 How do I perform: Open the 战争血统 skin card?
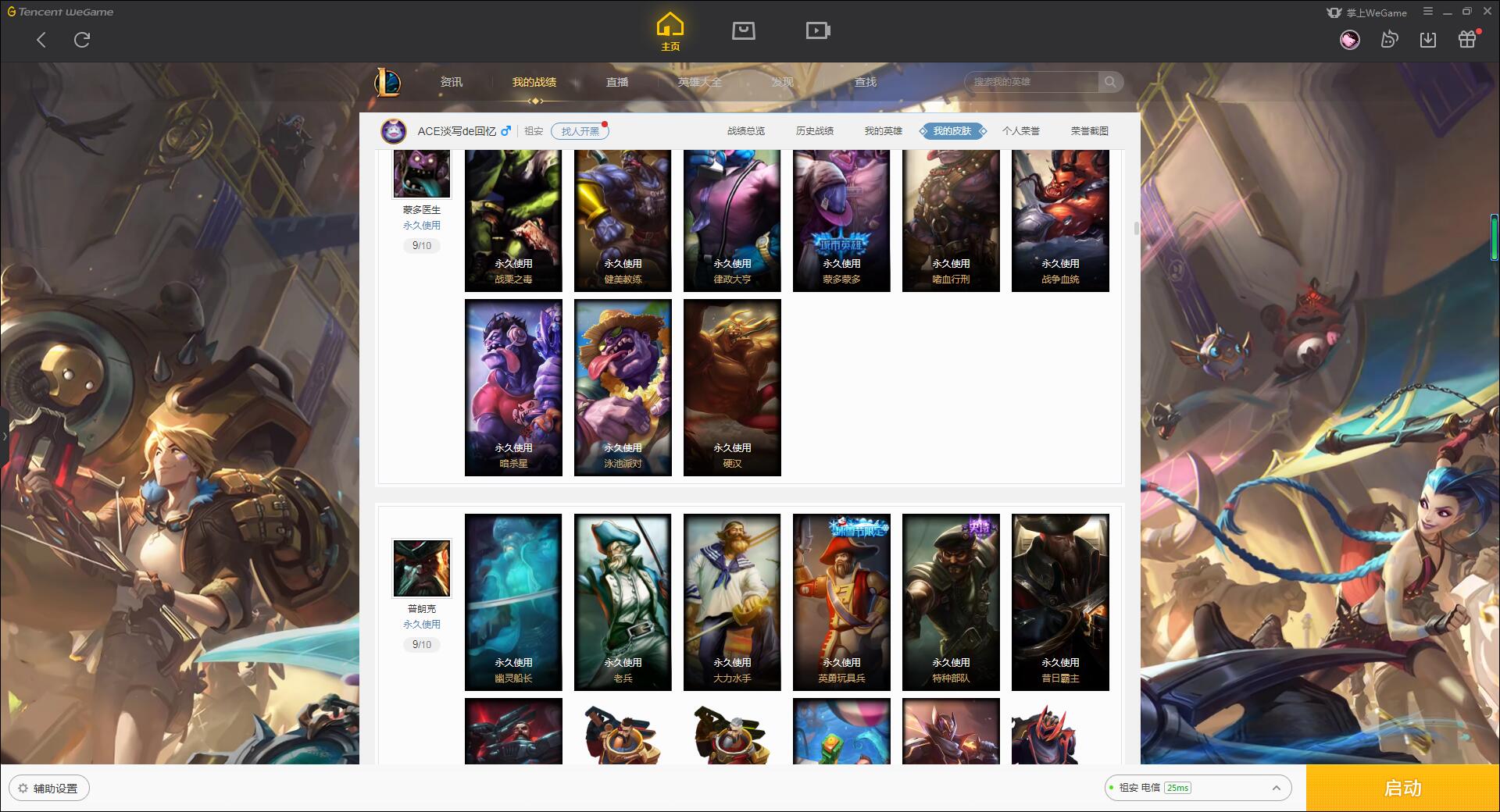click(1060, 221)
